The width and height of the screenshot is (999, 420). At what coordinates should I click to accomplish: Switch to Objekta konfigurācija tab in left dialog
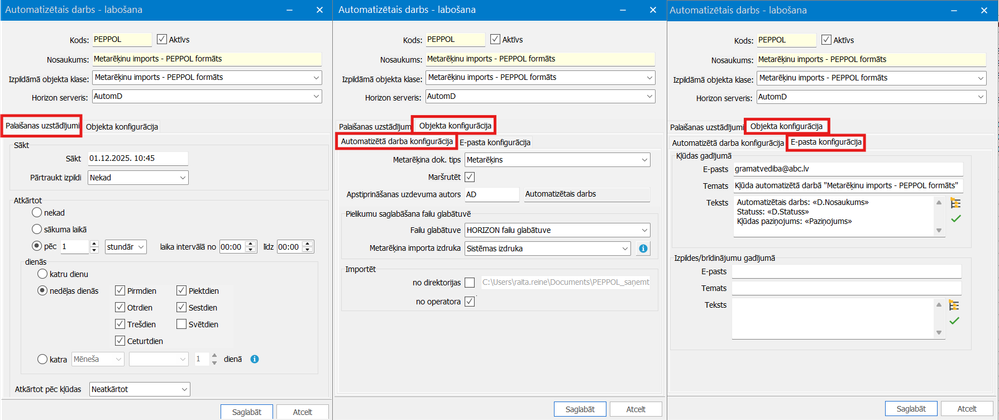tap(121, 126)
